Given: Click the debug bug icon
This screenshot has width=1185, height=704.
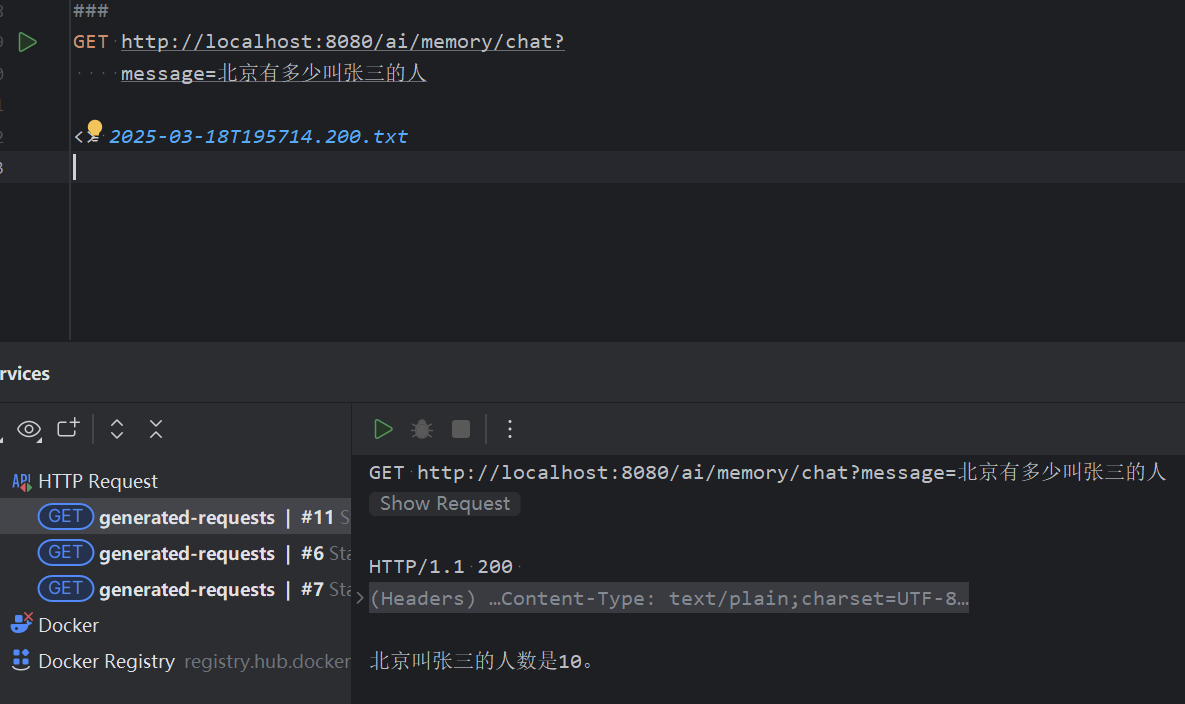Looking at the screenshot, I should [x=422, y=429].
